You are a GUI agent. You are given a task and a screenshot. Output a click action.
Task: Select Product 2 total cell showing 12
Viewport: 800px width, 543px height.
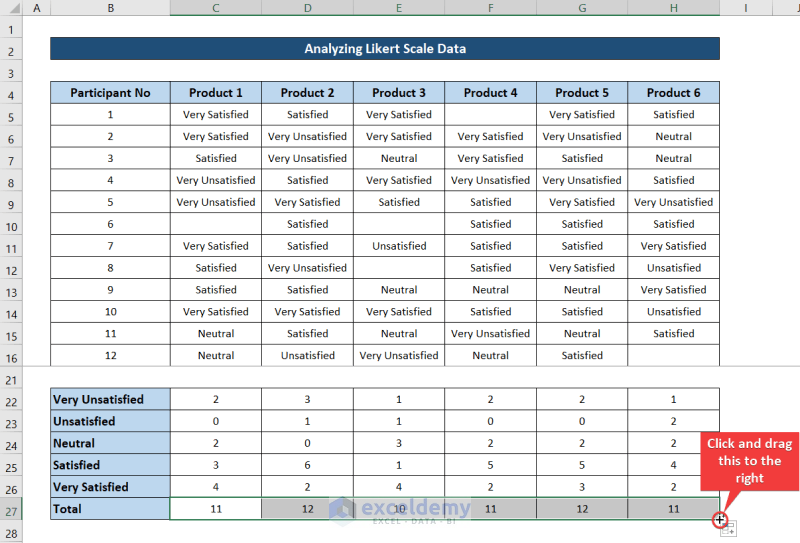point(307,509)
